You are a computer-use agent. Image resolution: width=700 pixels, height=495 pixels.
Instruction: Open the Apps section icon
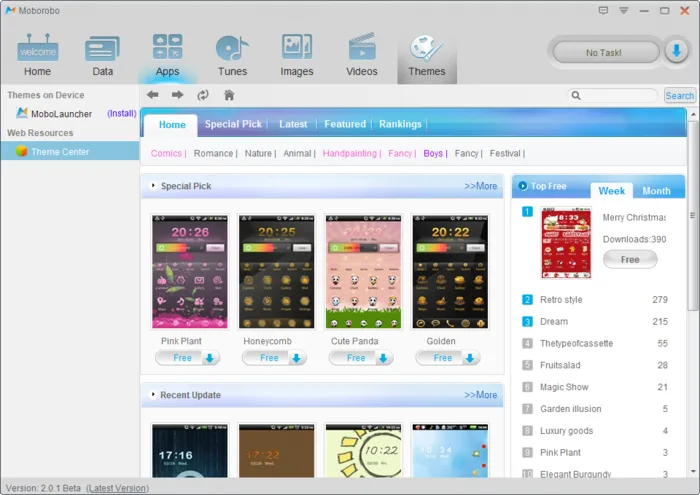pos(167,46)
